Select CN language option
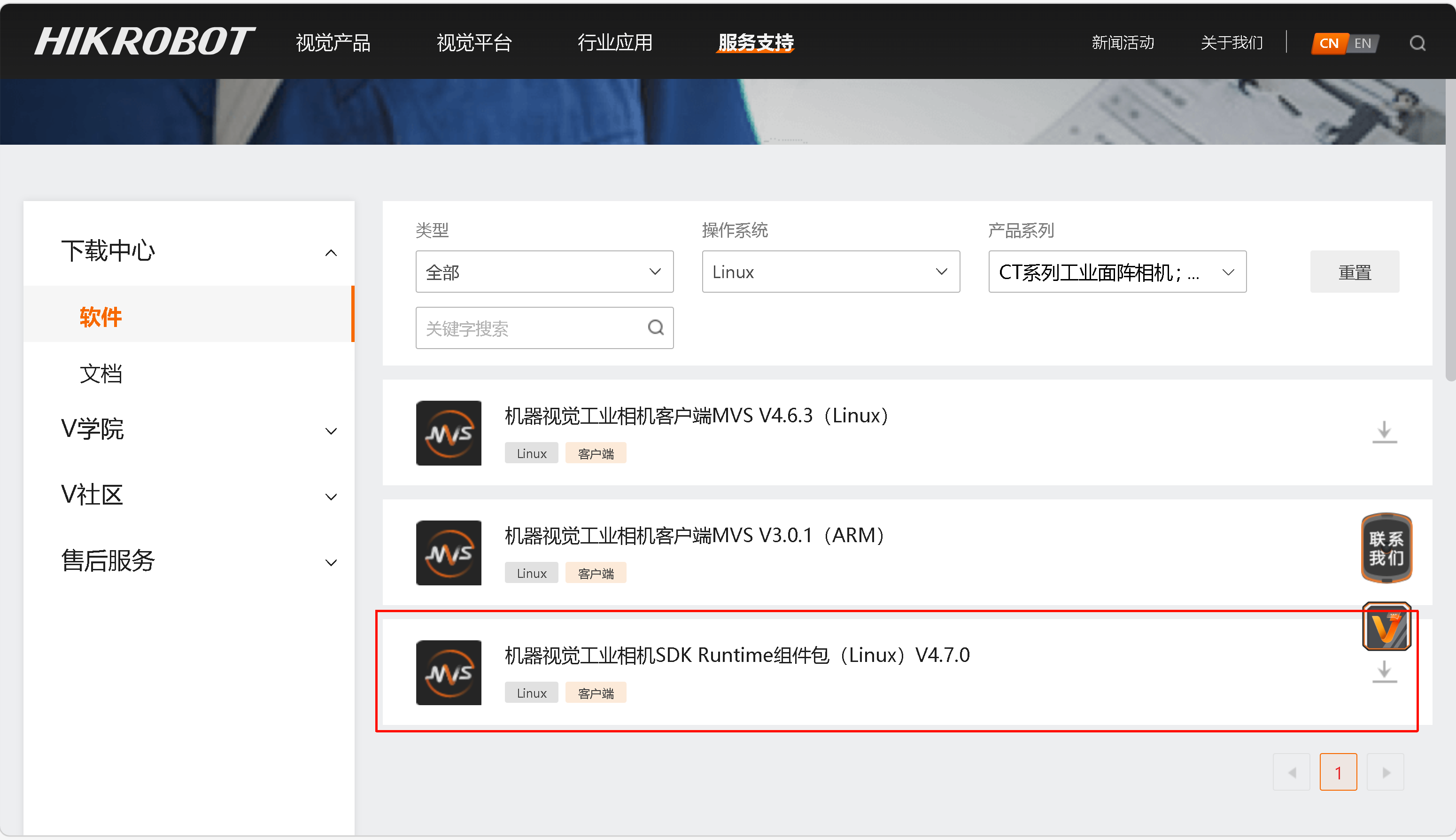Image resolution: width=1456 pixels, height=840 pixels. [1329, 43]
